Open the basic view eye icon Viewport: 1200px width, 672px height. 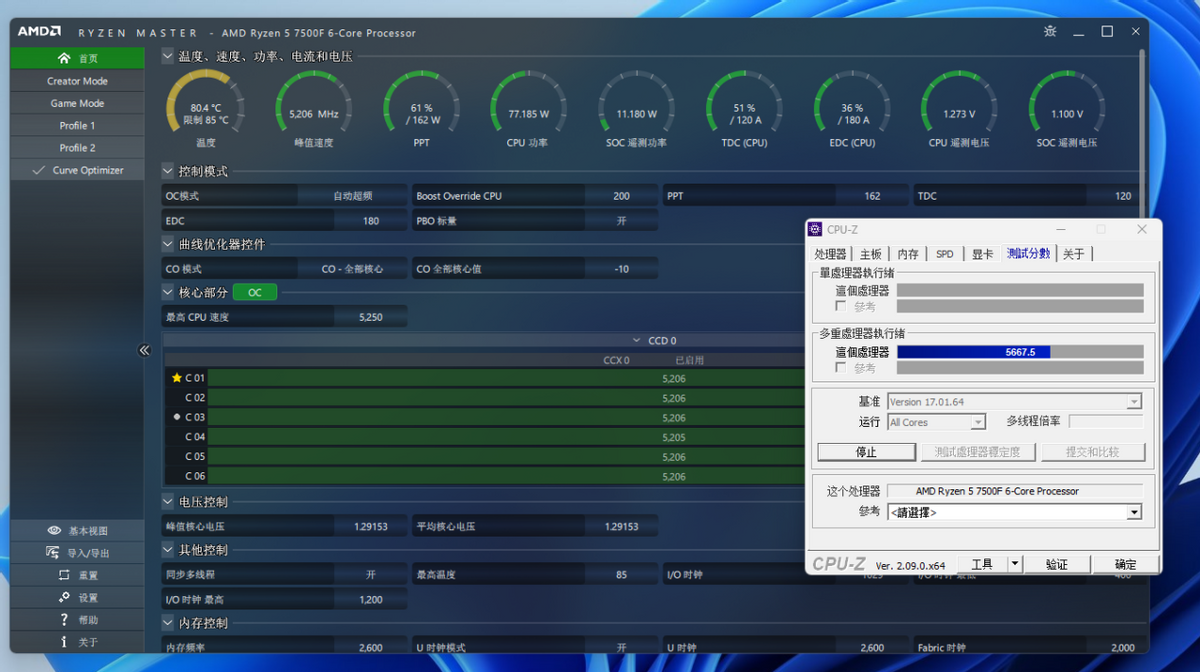pyautogui.click(x=54, y=531)
